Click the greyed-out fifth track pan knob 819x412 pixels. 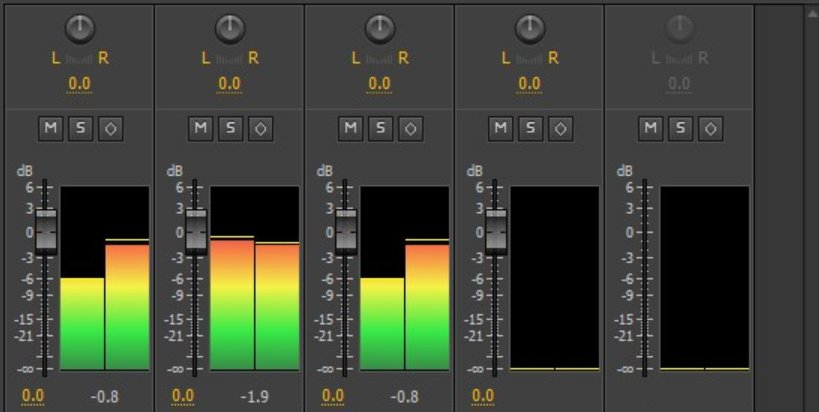(680, 28)
